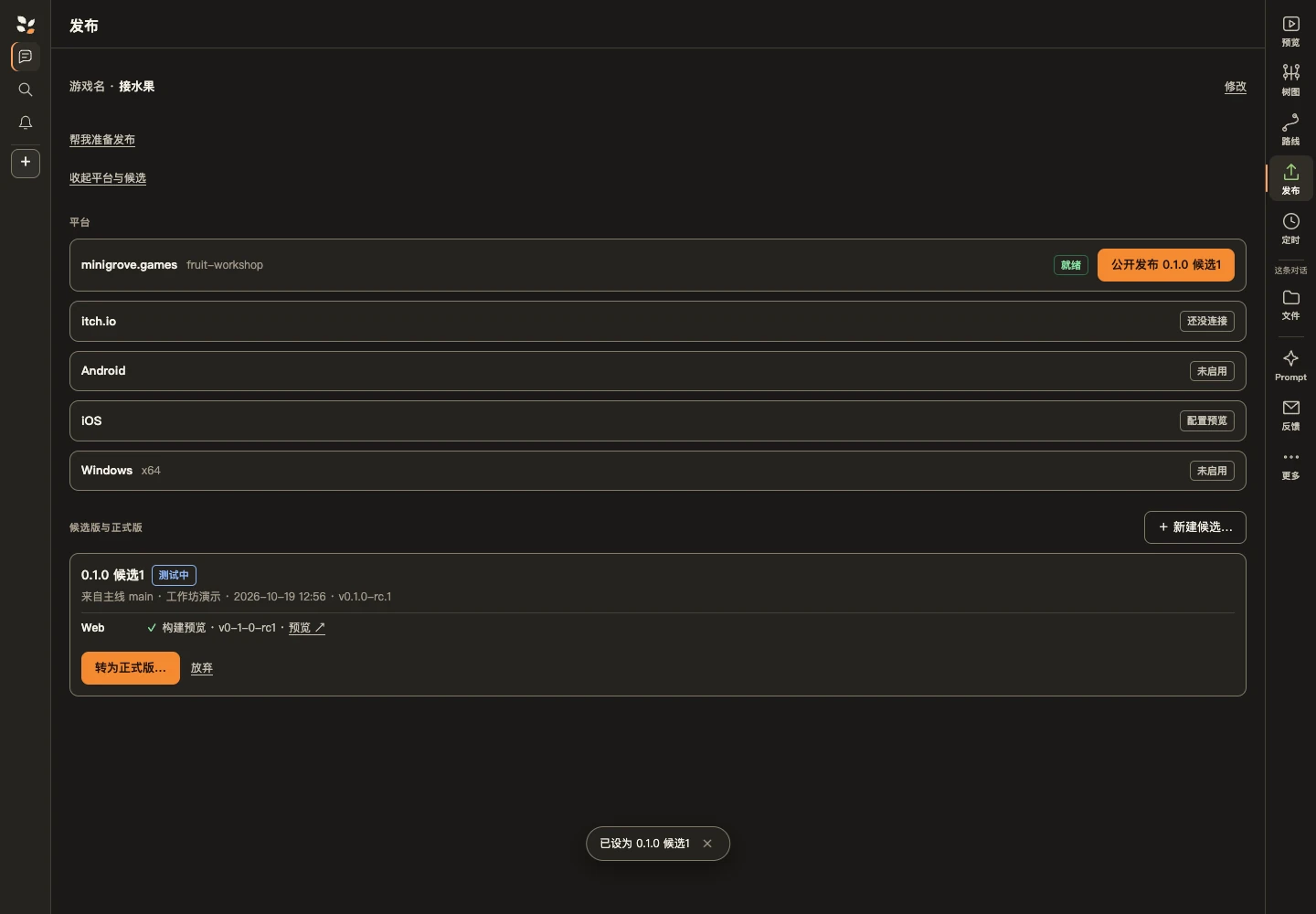Open the 反馈 feedback mail icon
The width and height of the screenshot is (1316, 914).
[x=1290, y=415]
